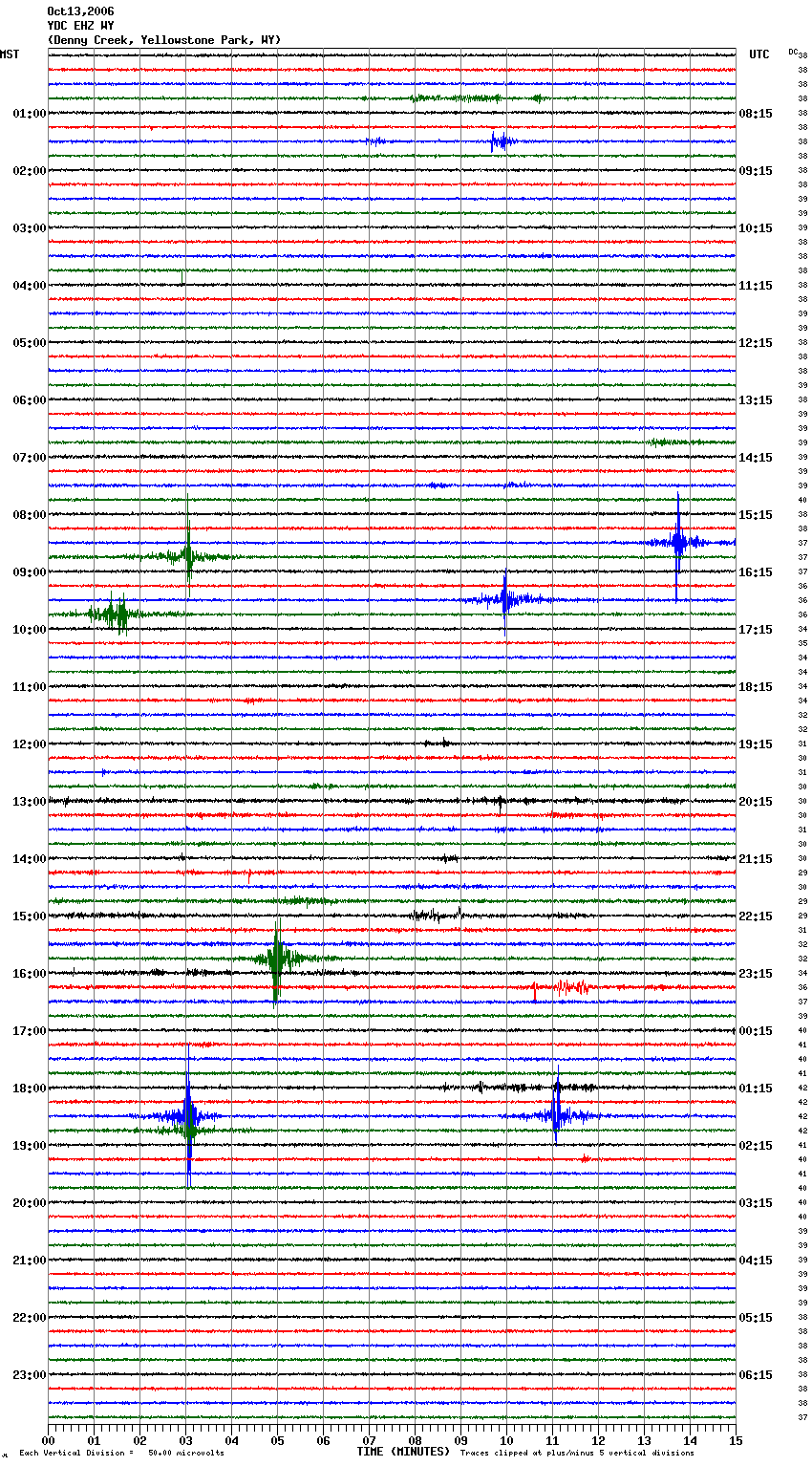
Task: Select the '19:00' MST hour label
Action: coord(30,1146)
